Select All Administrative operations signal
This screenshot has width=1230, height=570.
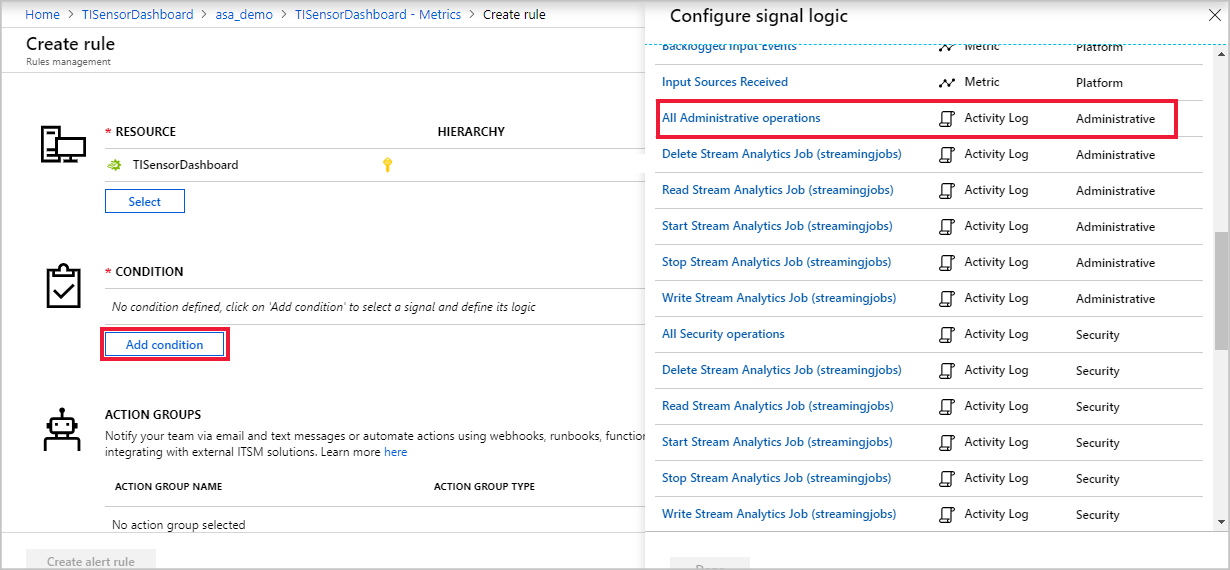[x=741, y=118]
